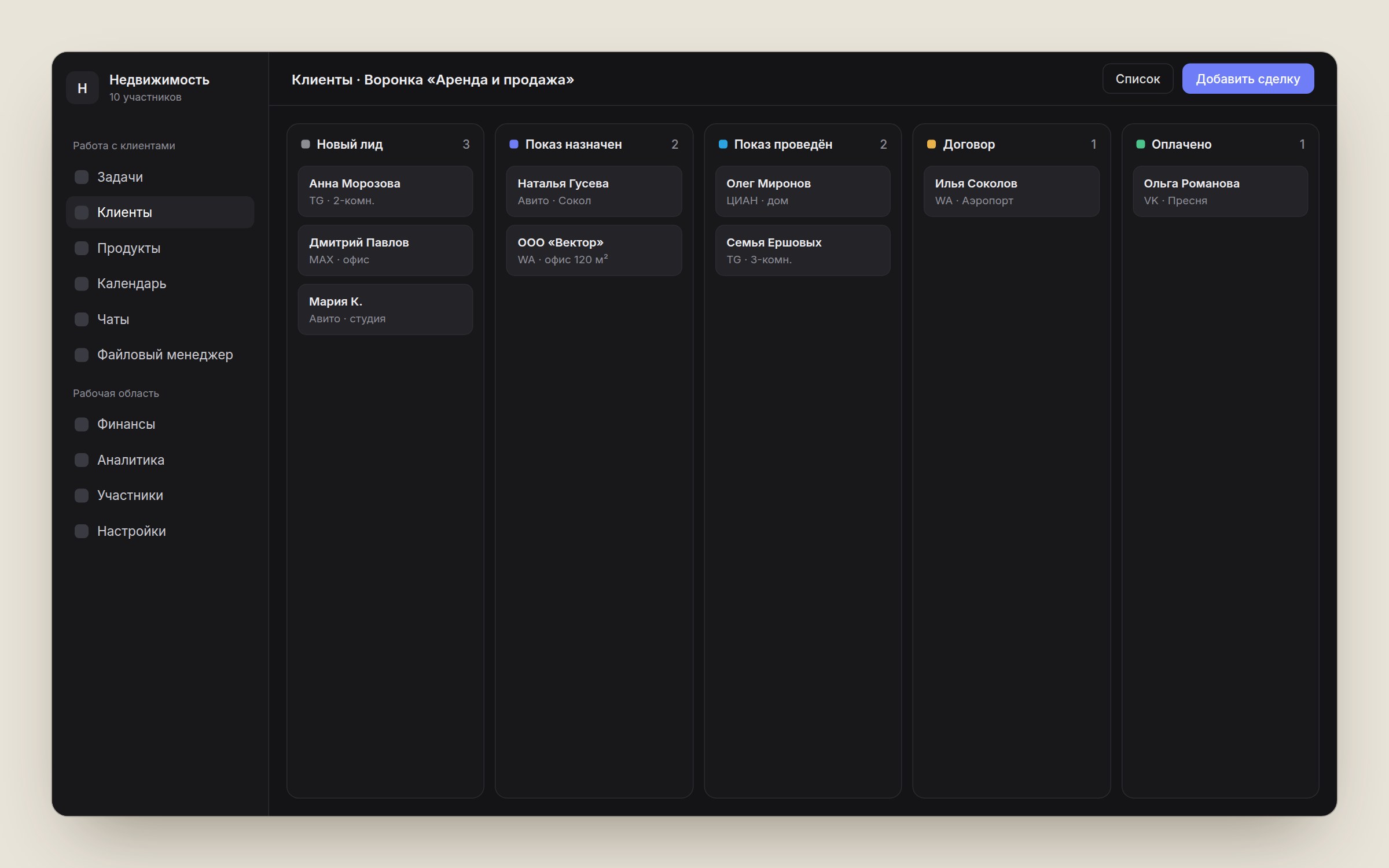1389x868 pixels.
Task: Open the Олег Миронов deal card
Action: pyautogui.click(x=802, y=192)
